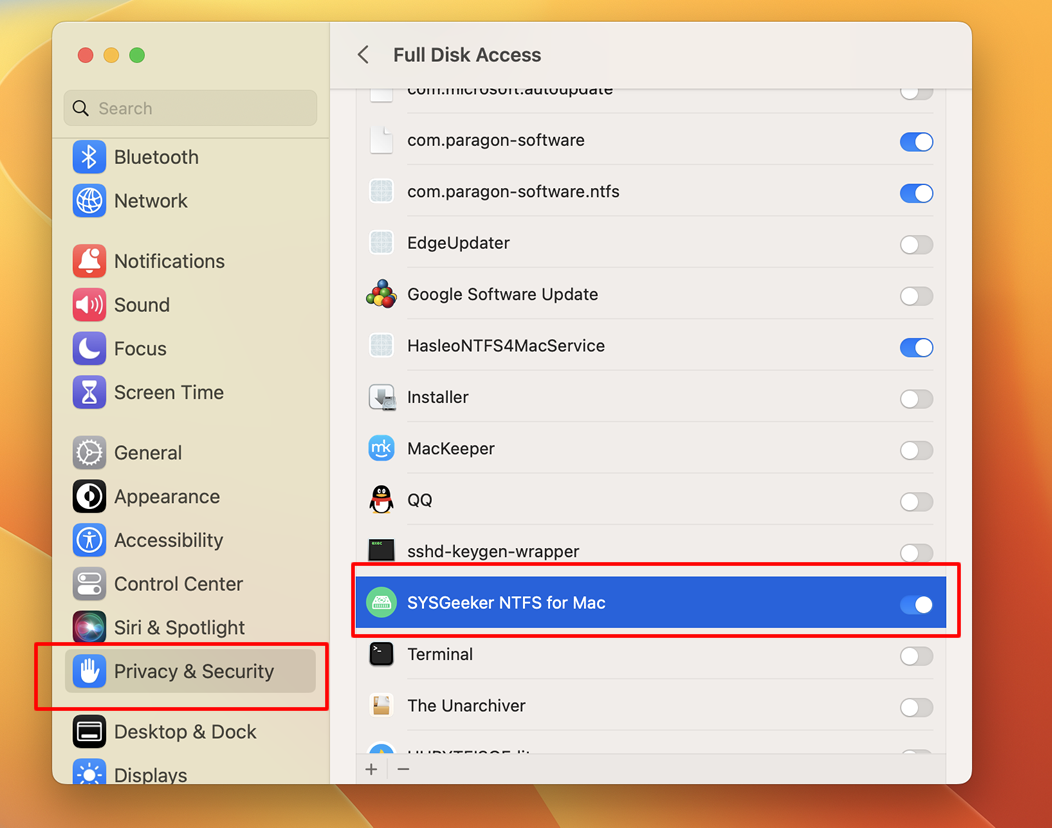
Task: Click the Desktop & Dock icon
Action: click(89, 731)
